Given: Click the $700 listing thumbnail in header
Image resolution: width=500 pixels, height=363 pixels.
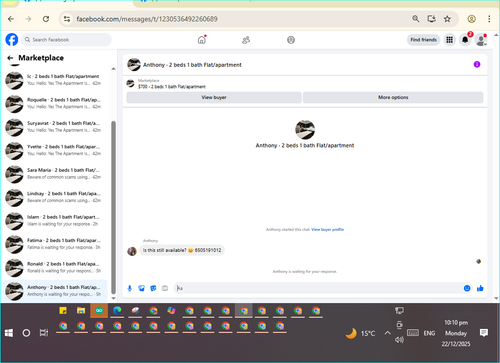Looking at the screenshot, I should [x=130, y=83].
